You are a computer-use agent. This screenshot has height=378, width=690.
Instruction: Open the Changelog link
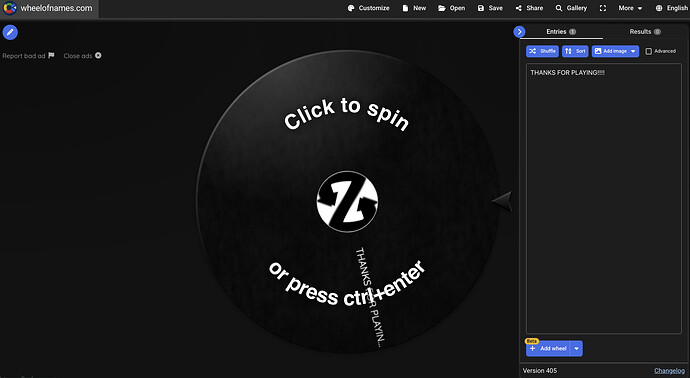pos(669,371)
